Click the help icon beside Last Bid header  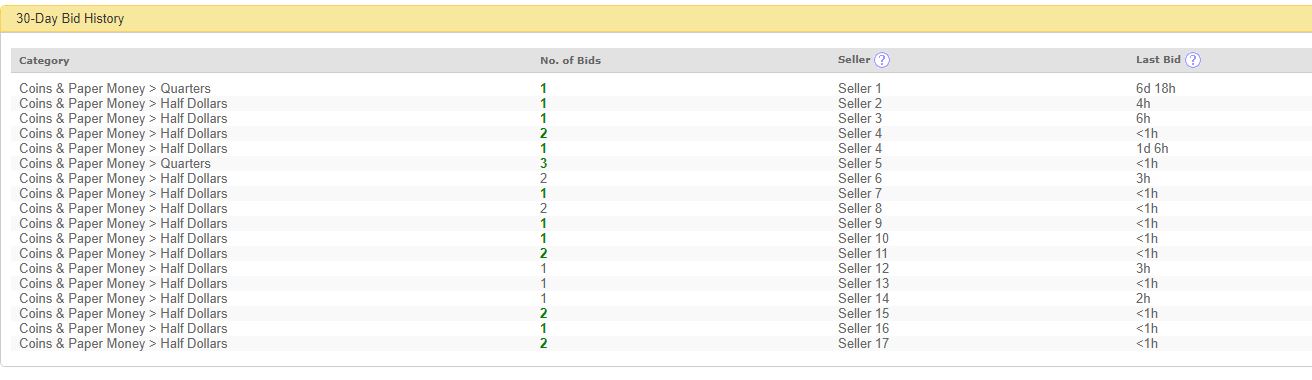pos(1192,60)
